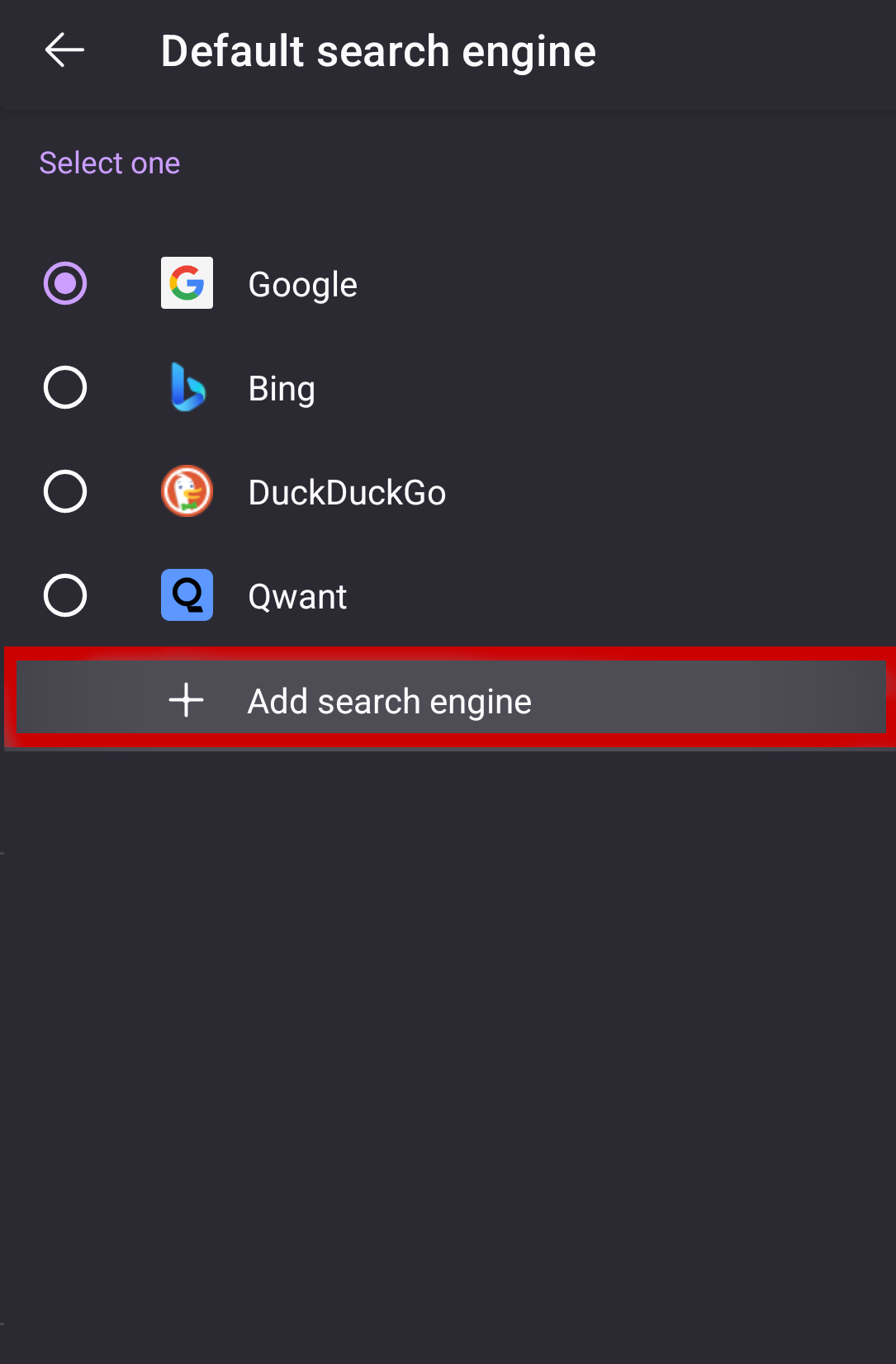Tap the Google row's empty area
Viewport: 896px width, 1364px height.
628,283
